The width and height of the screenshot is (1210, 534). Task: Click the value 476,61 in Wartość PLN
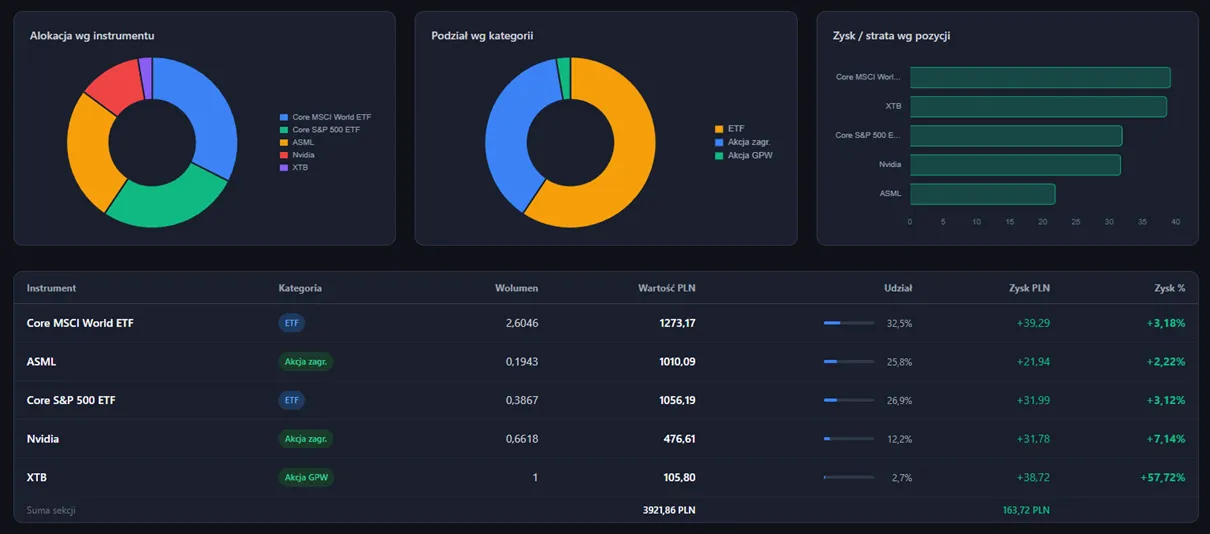point(680,439)
